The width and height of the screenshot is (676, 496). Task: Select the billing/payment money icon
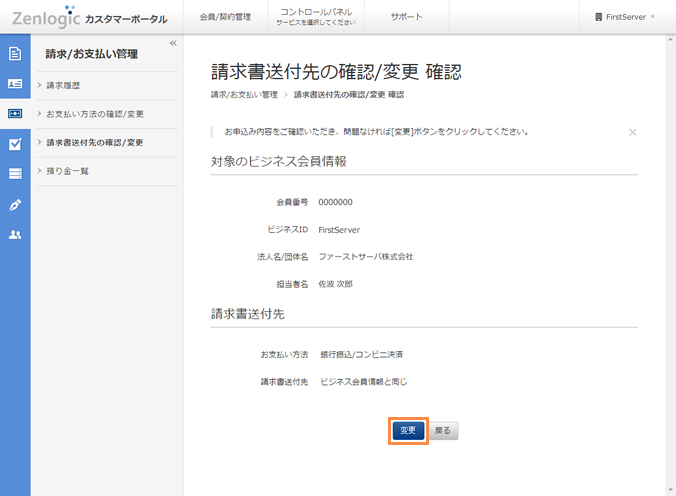coord(15,114)
